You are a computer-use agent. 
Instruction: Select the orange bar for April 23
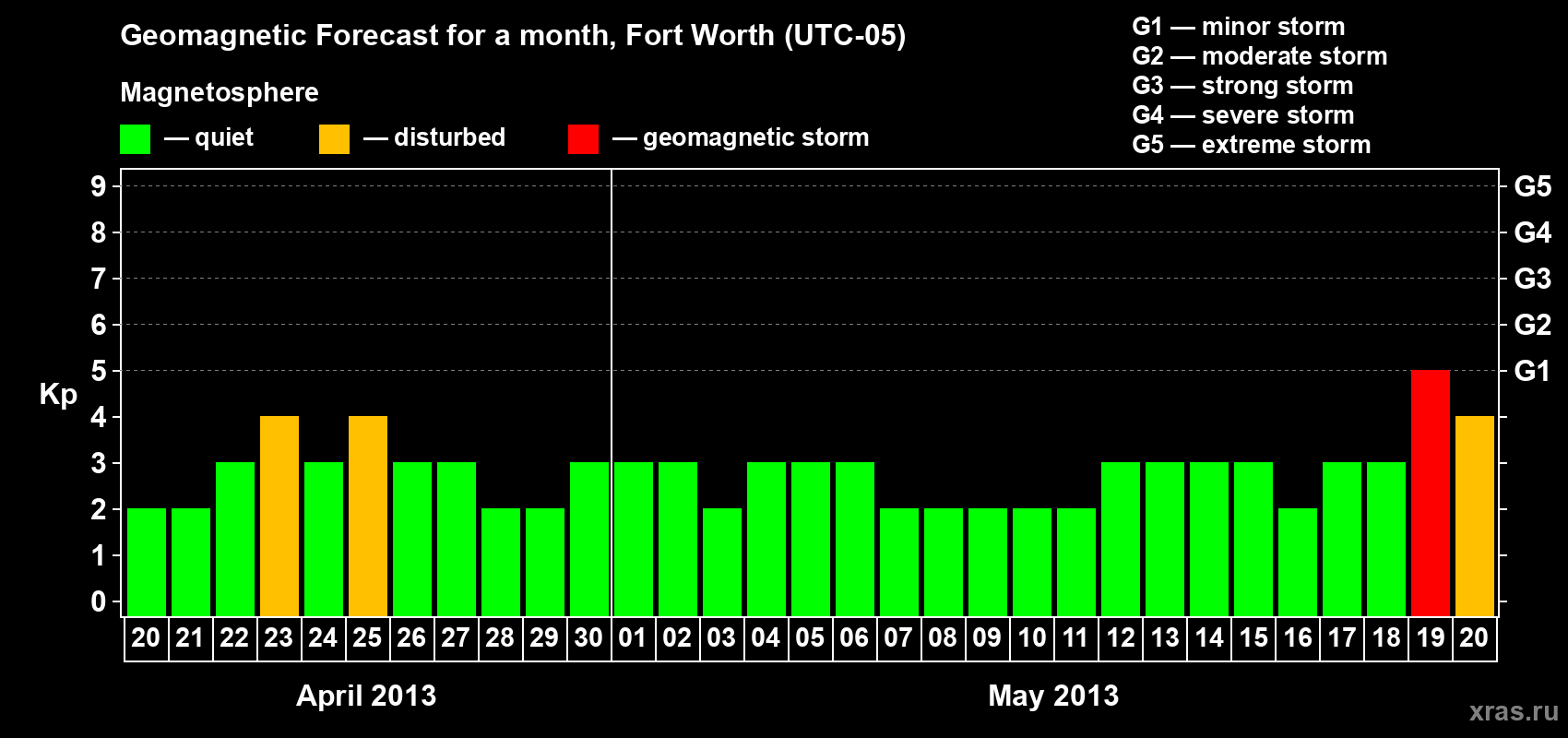tap(279, 517)
